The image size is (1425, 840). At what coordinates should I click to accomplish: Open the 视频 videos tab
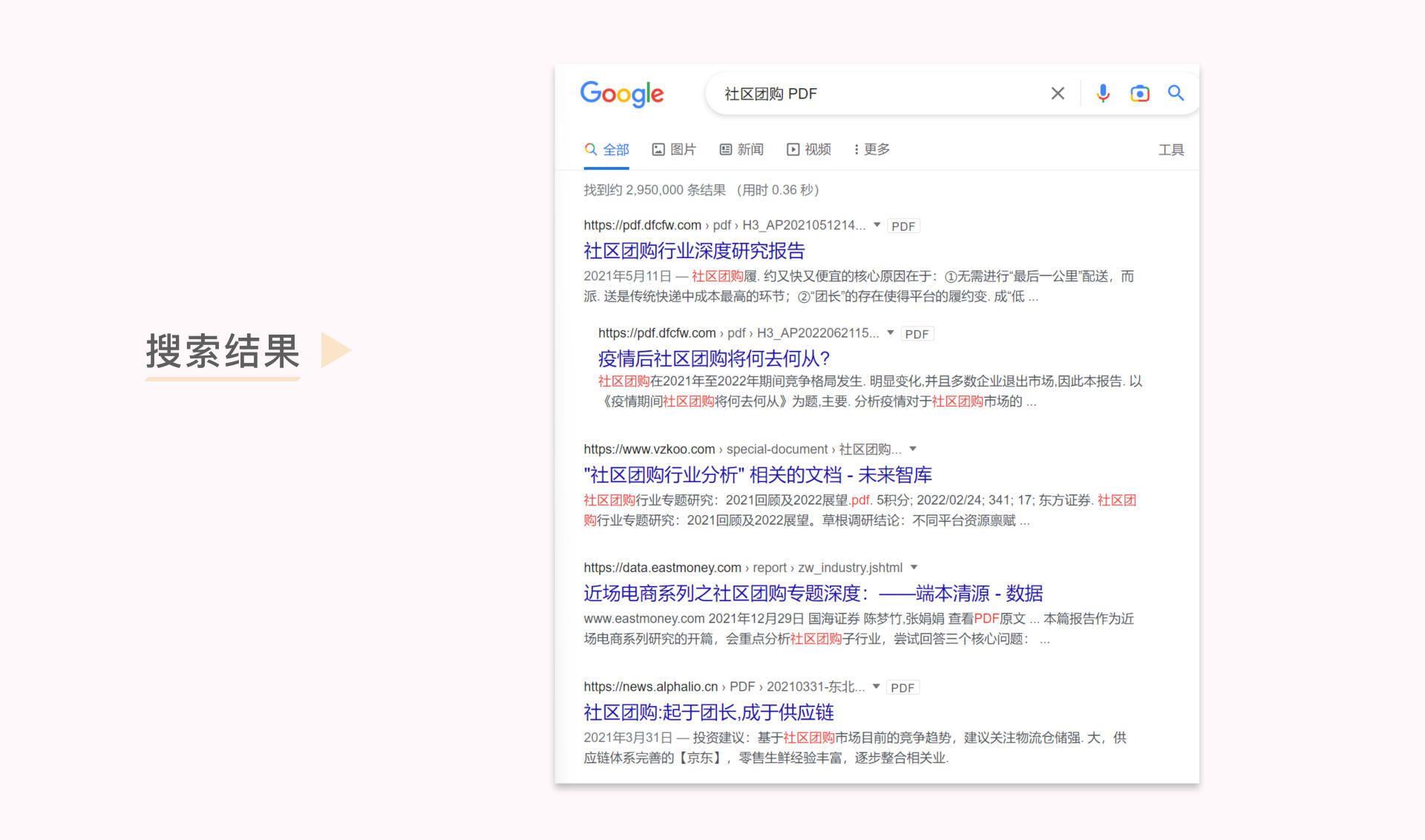click(809, 150)
